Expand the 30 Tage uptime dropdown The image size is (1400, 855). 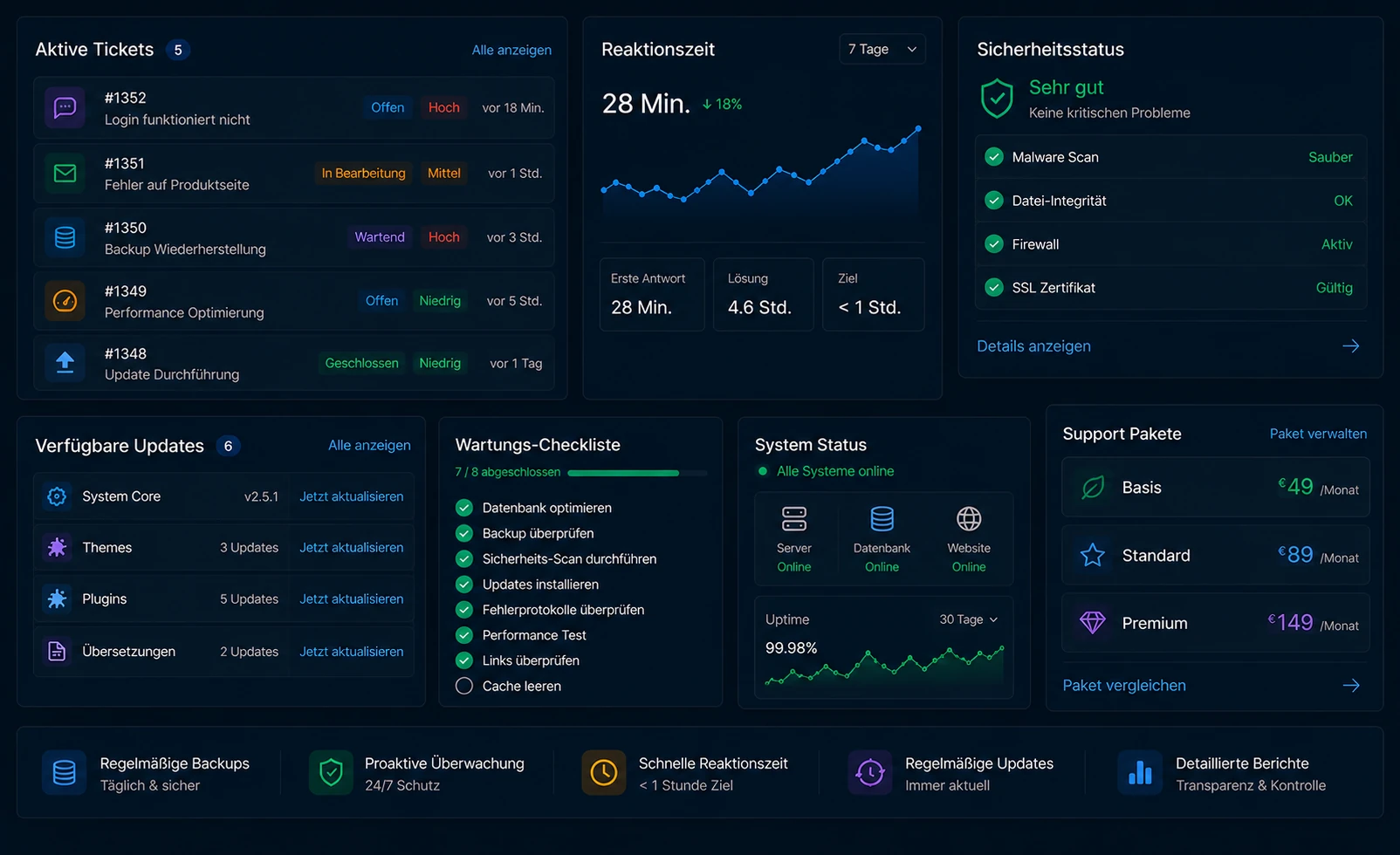point(968,619)
